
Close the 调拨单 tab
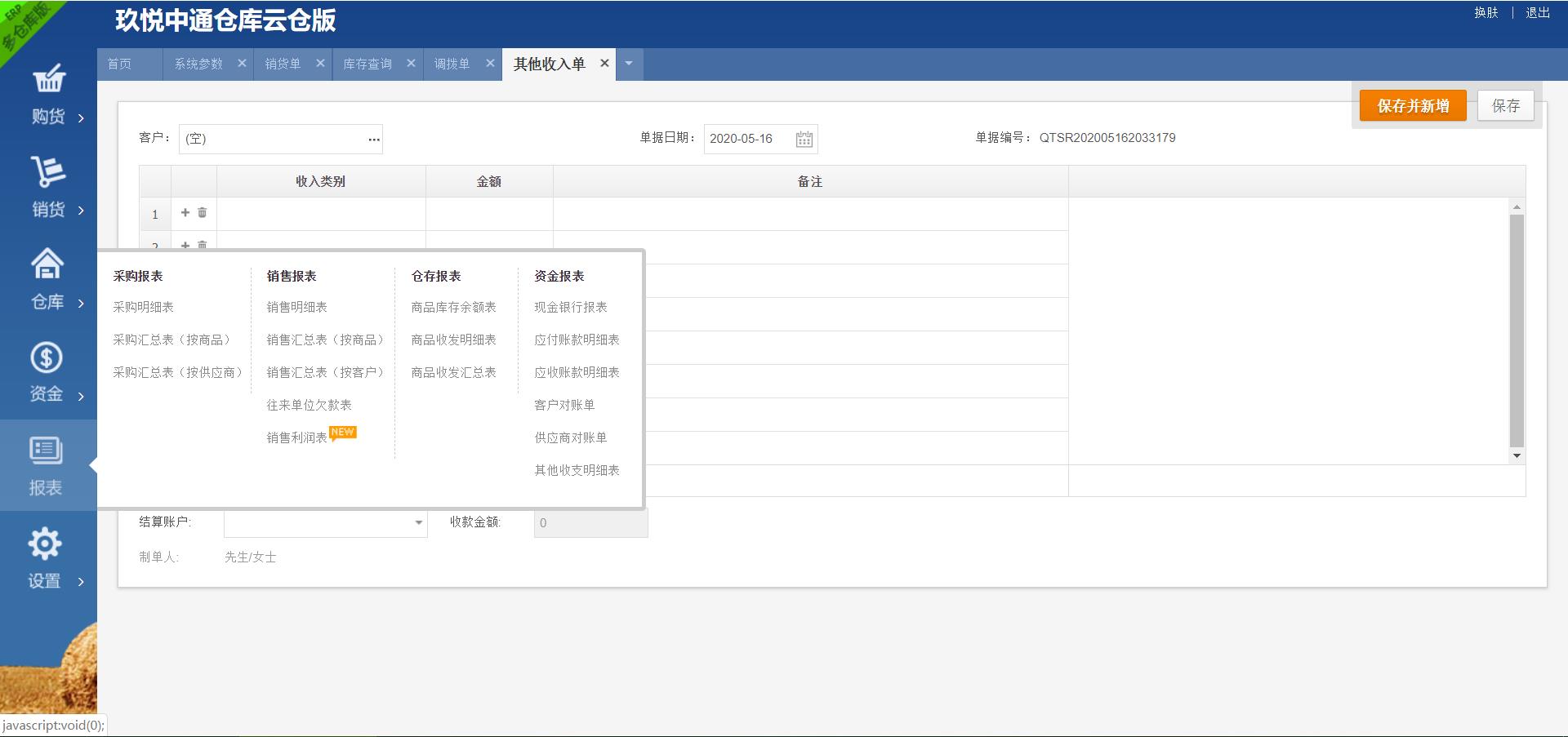click(x=490, y=63)
